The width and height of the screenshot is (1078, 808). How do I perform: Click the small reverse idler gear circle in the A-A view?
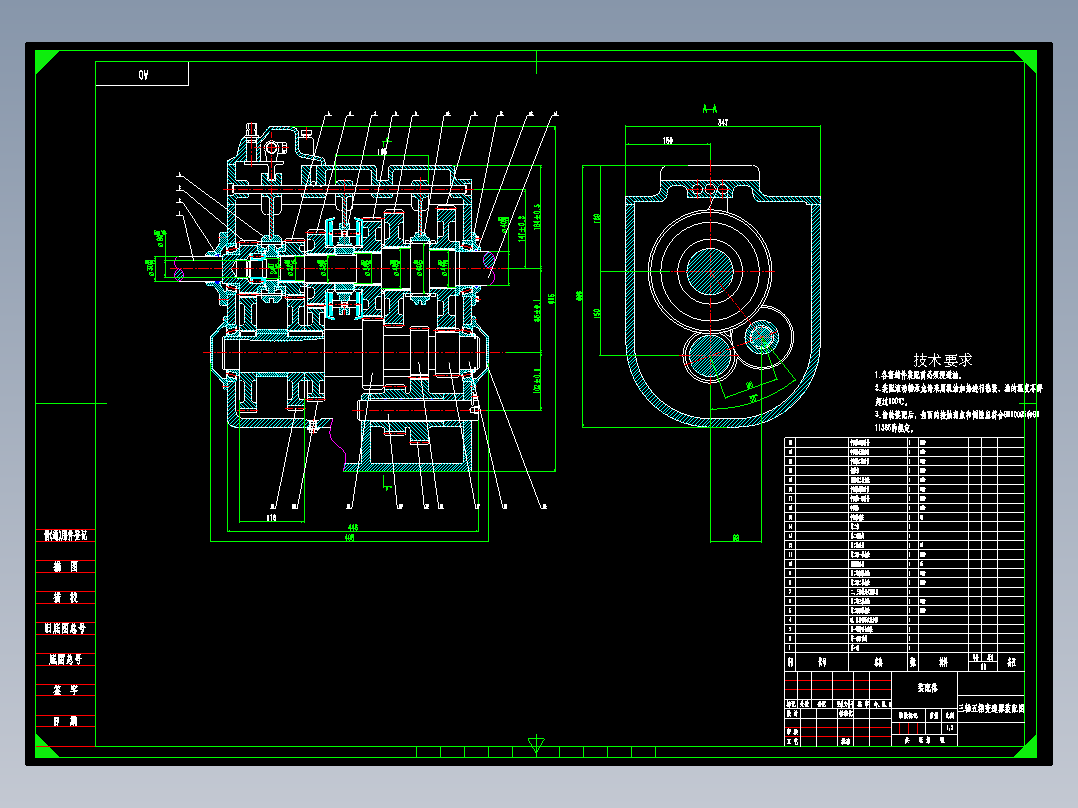(762, 338)
